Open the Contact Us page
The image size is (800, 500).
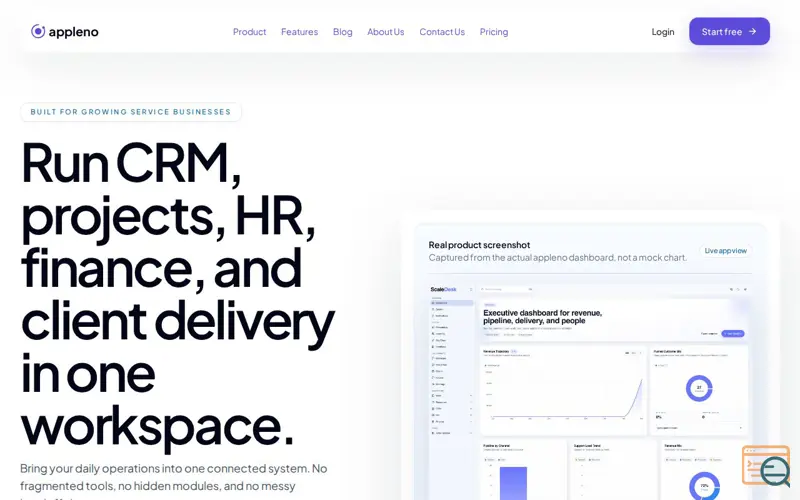(442, 32)
